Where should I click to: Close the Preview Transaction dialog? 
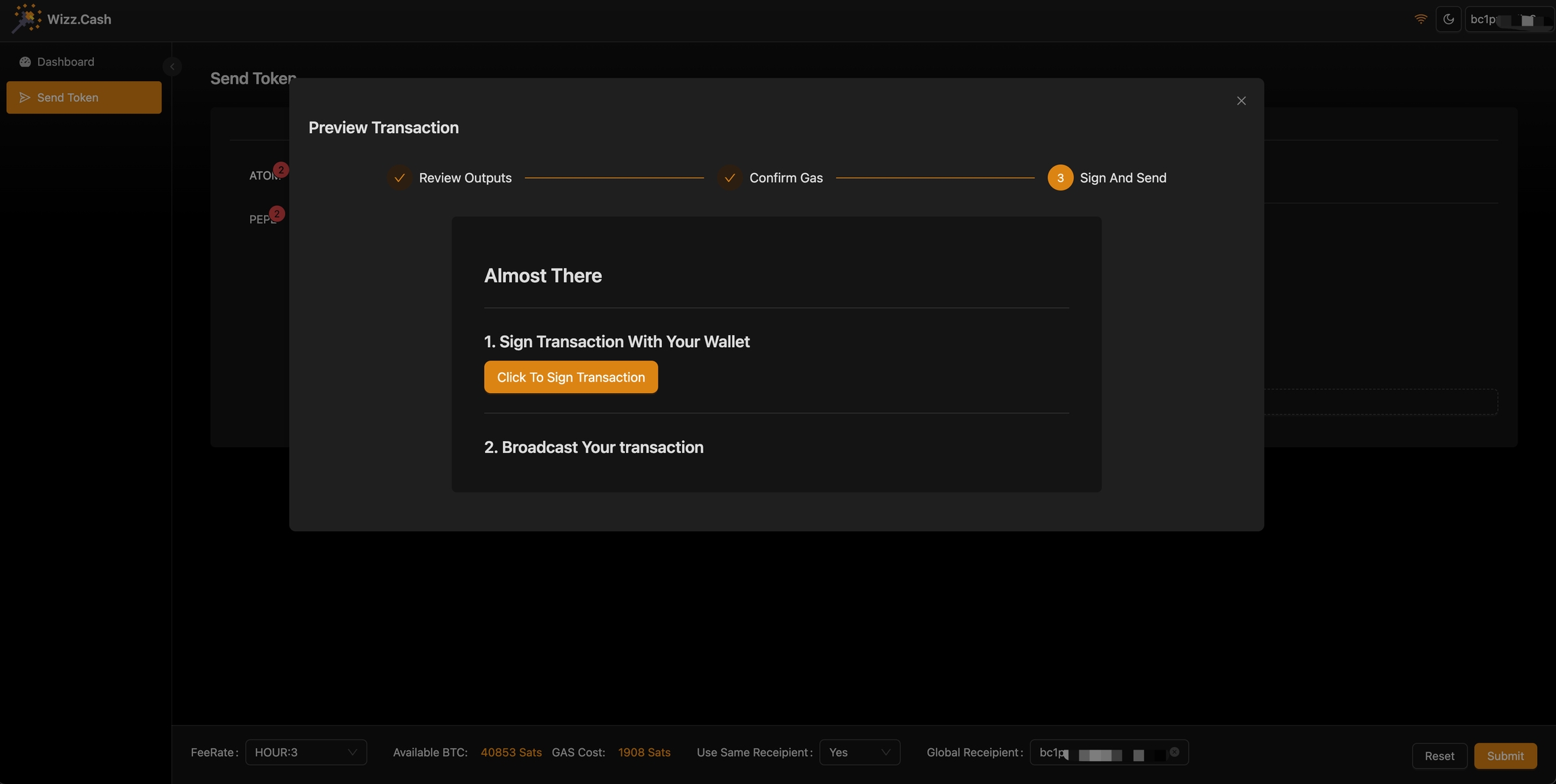tap(1241, 101)
